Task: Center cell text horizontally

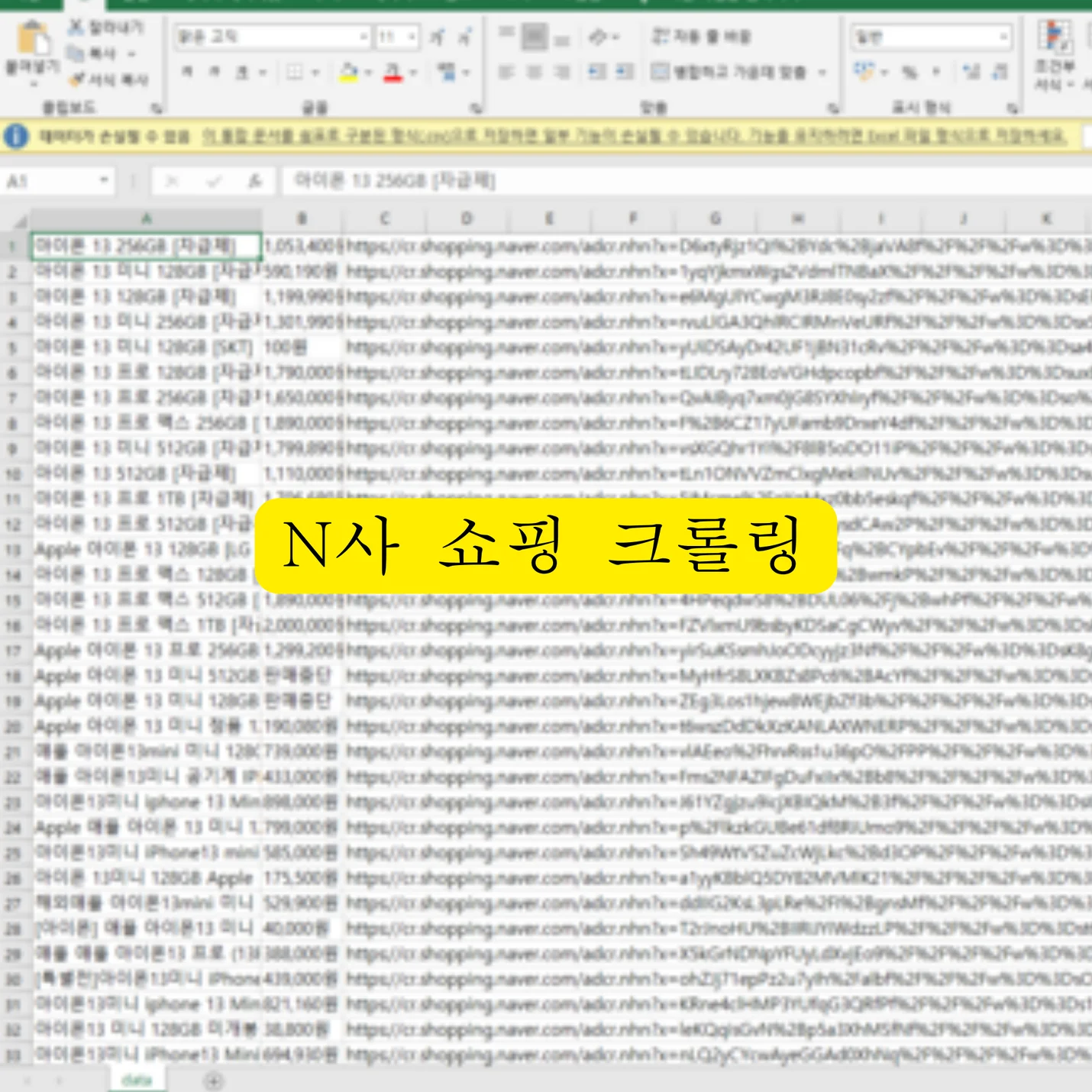Action: (535, 72)
